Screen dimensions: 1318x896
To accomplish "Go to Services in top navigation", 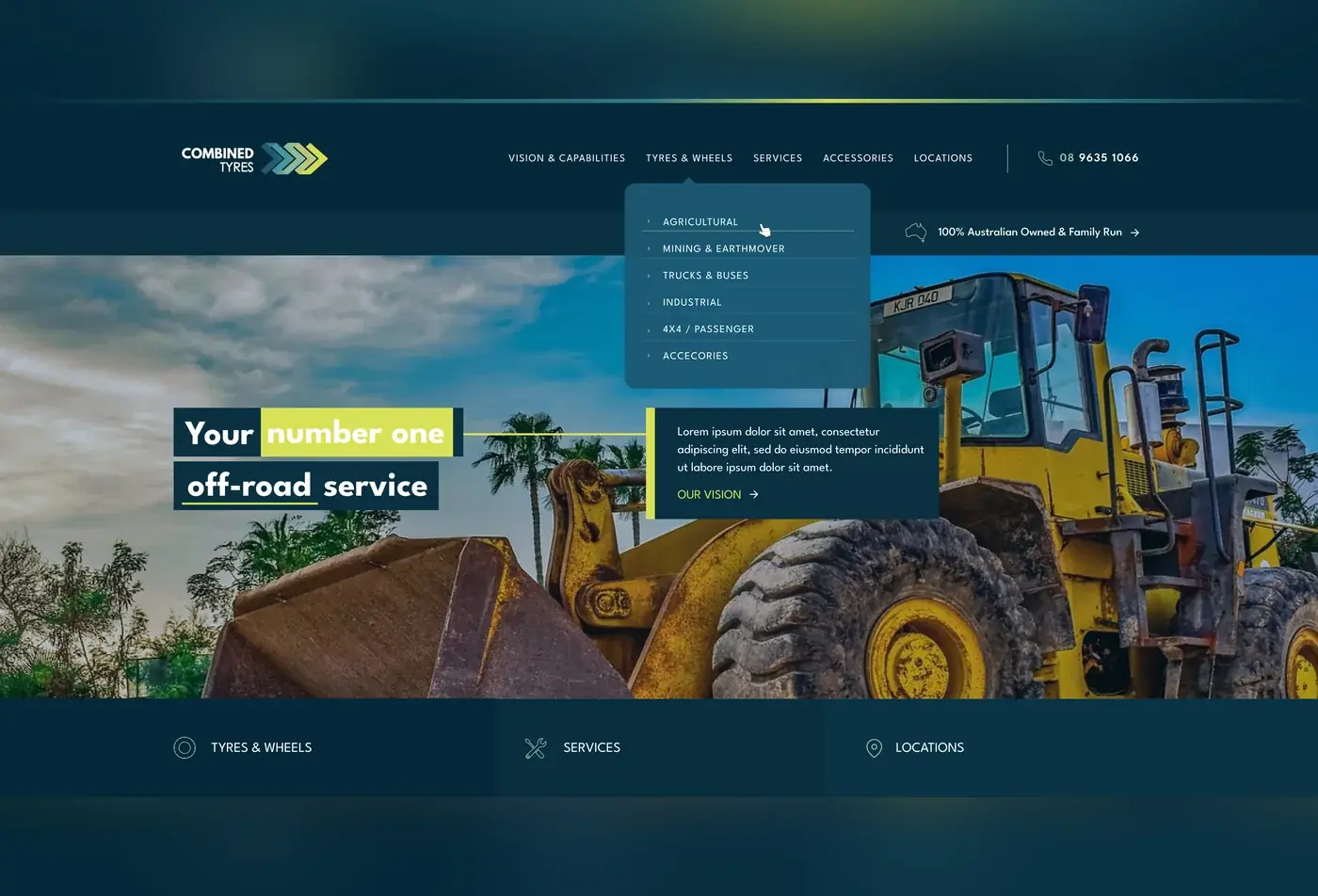I will 778,158.
